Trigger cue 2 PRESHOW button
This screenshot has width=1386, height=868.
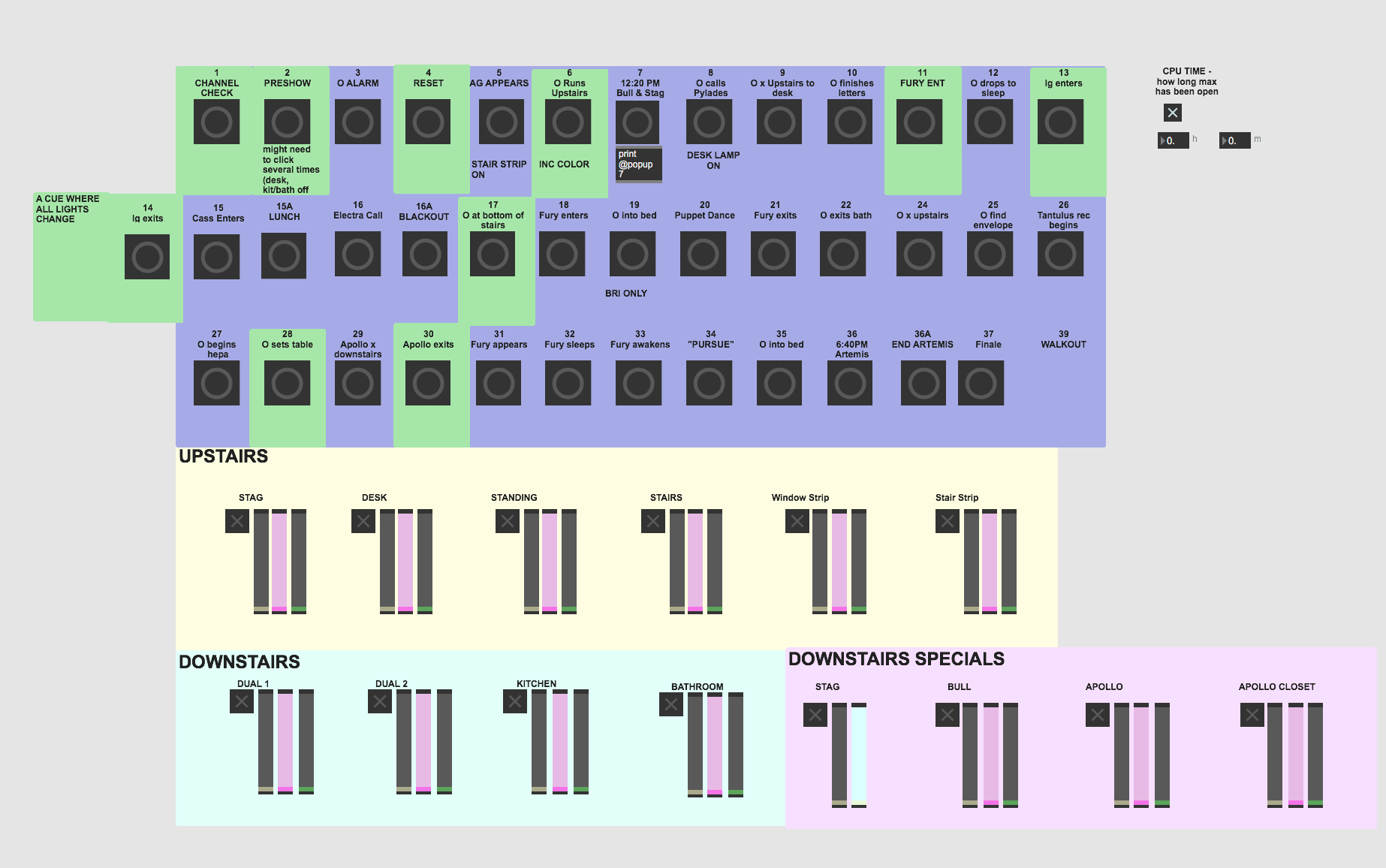tap(287, 122)
